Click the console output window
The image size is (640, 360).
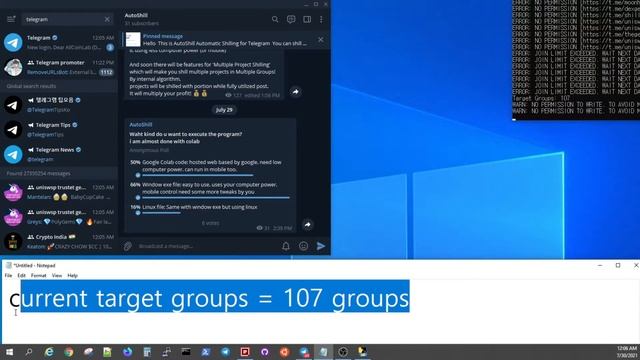pyautogui.click(x=576, y=60)
